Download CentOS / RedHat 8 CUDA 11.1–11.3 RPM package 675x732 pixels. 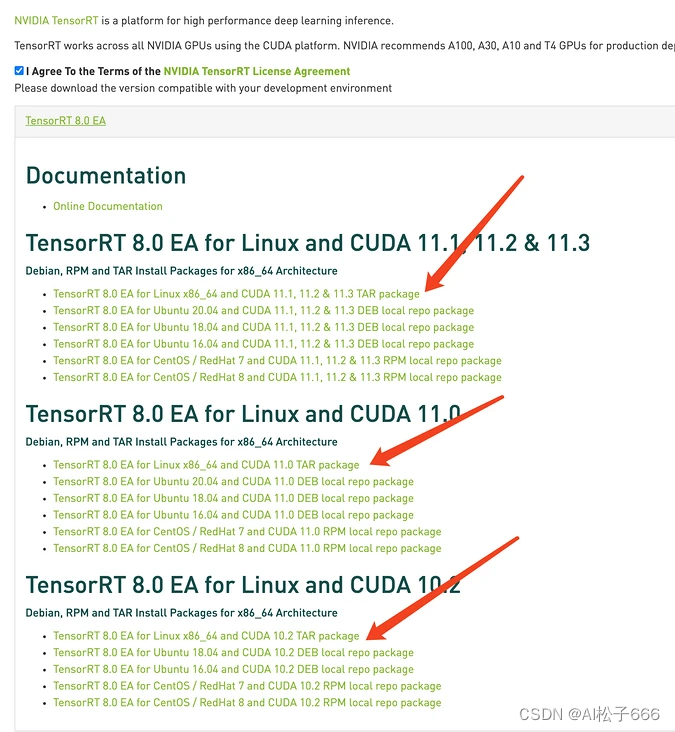(277, 378)
